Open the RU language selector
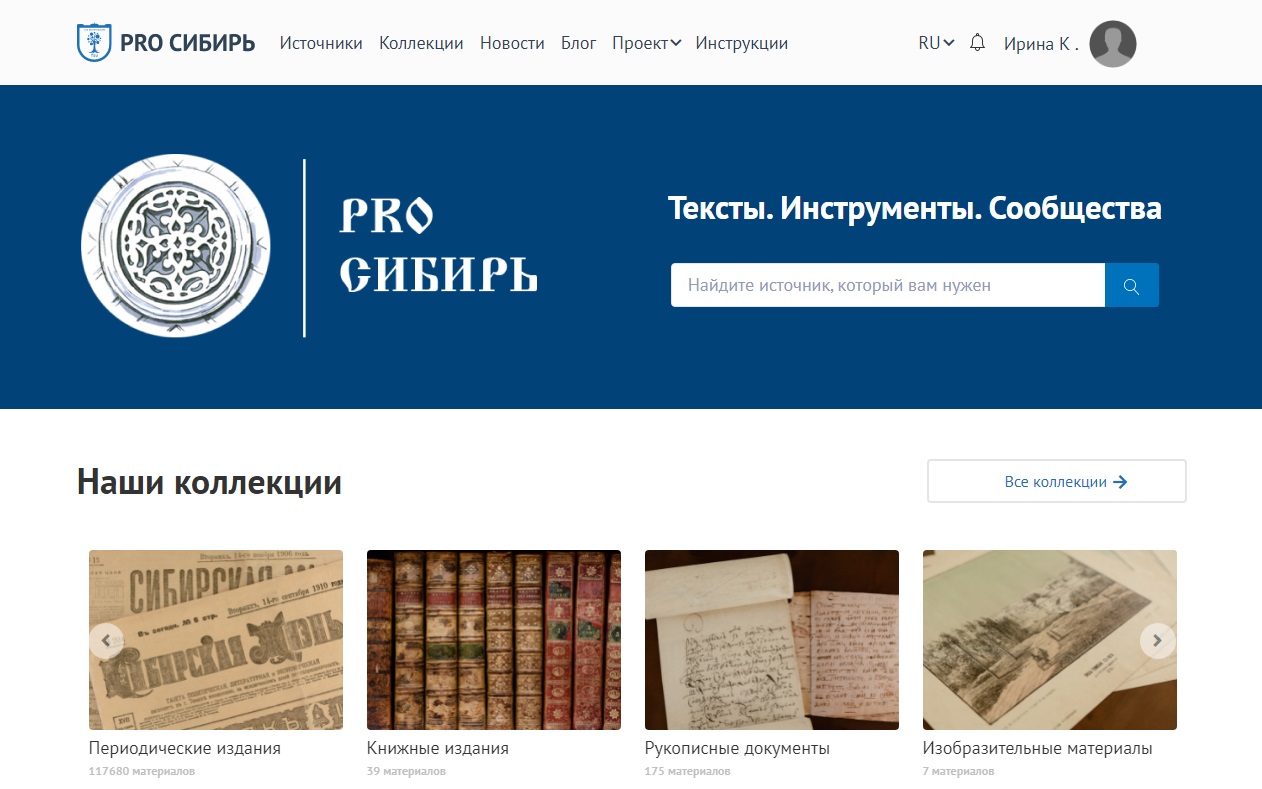 [x=936, y=43]
